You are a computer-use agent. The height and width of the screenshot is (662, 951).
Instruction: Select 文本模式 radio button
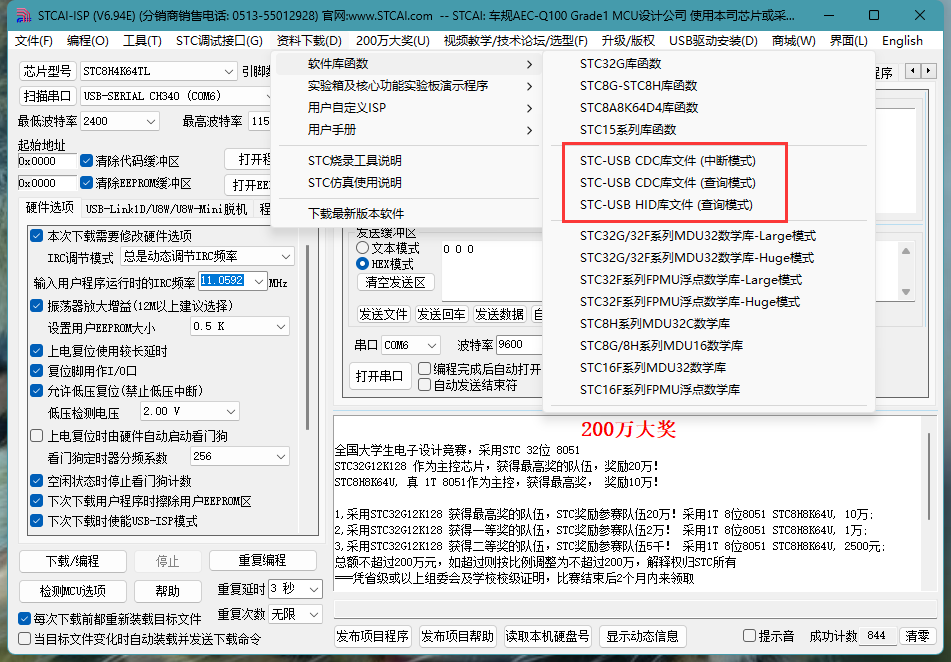click(362, 248)
